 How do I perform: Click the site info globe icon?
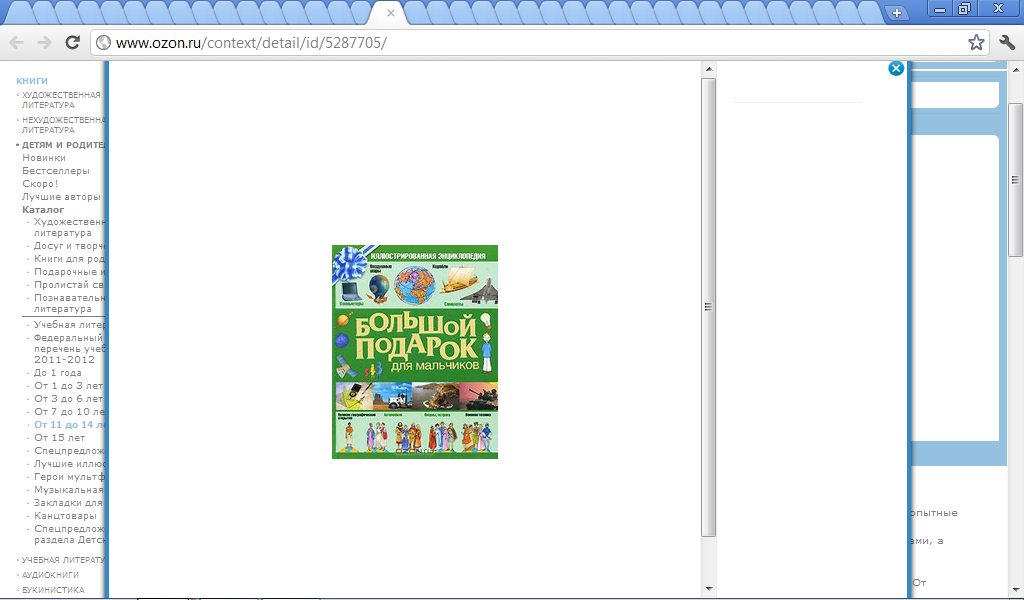tap(103, 42)
